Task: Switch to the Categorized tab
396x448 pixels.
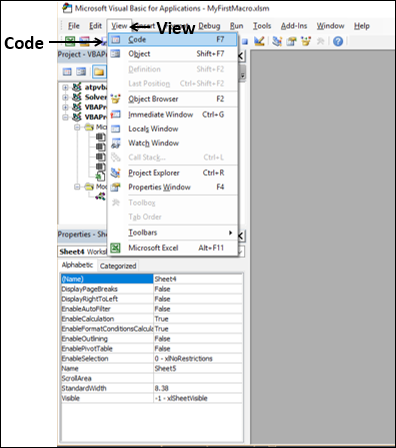Action: (x=118, y=266)
